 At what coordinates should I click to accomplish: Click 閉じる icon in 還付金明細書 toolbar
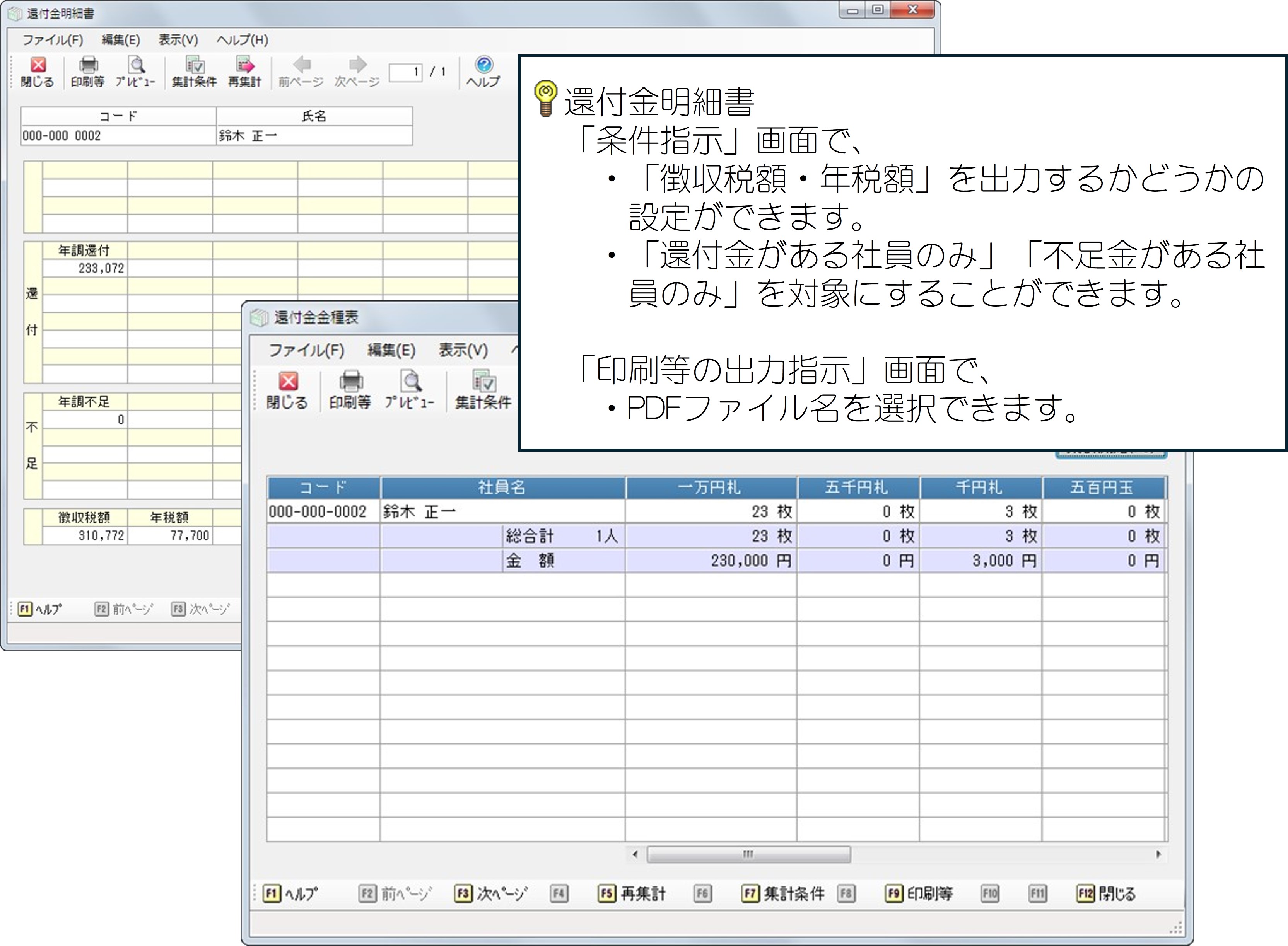coord(38,65)
